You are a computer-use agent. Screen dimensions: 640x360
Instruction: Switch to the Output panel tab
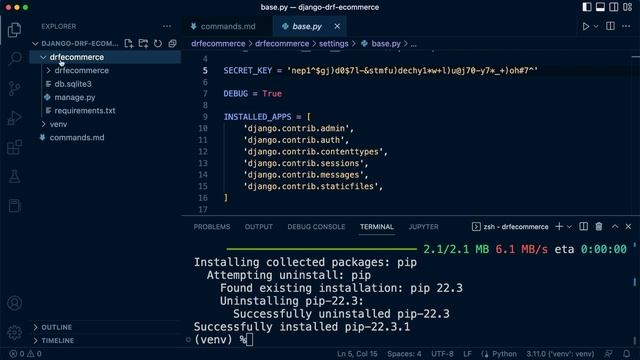click(x=258, y=227)
